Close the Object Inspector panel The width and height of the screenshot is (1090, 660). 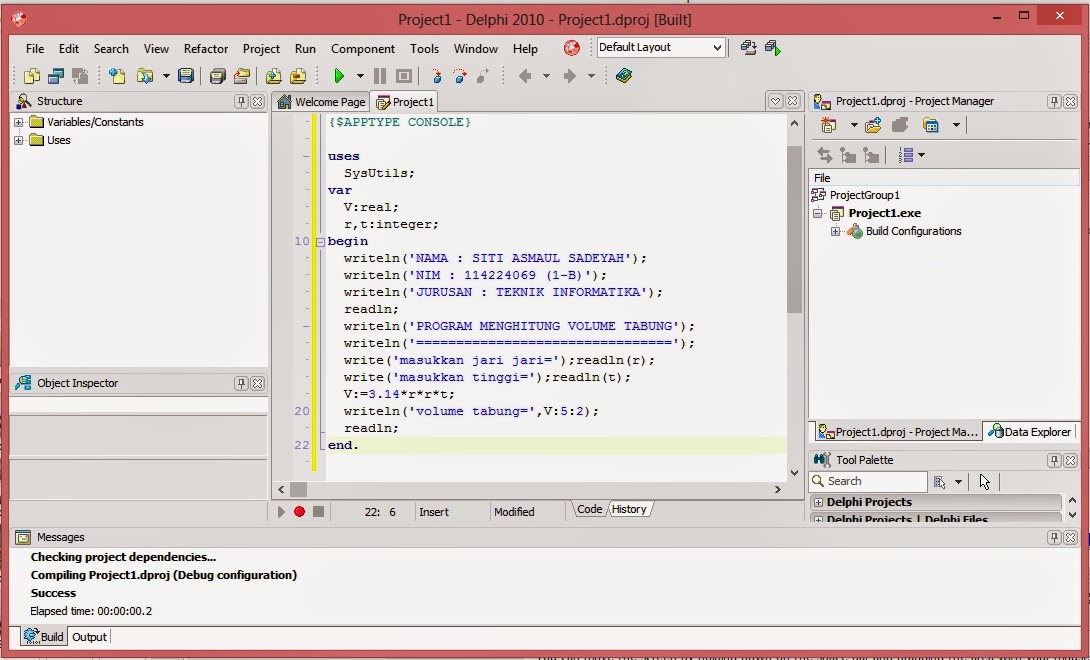point(258,383)
